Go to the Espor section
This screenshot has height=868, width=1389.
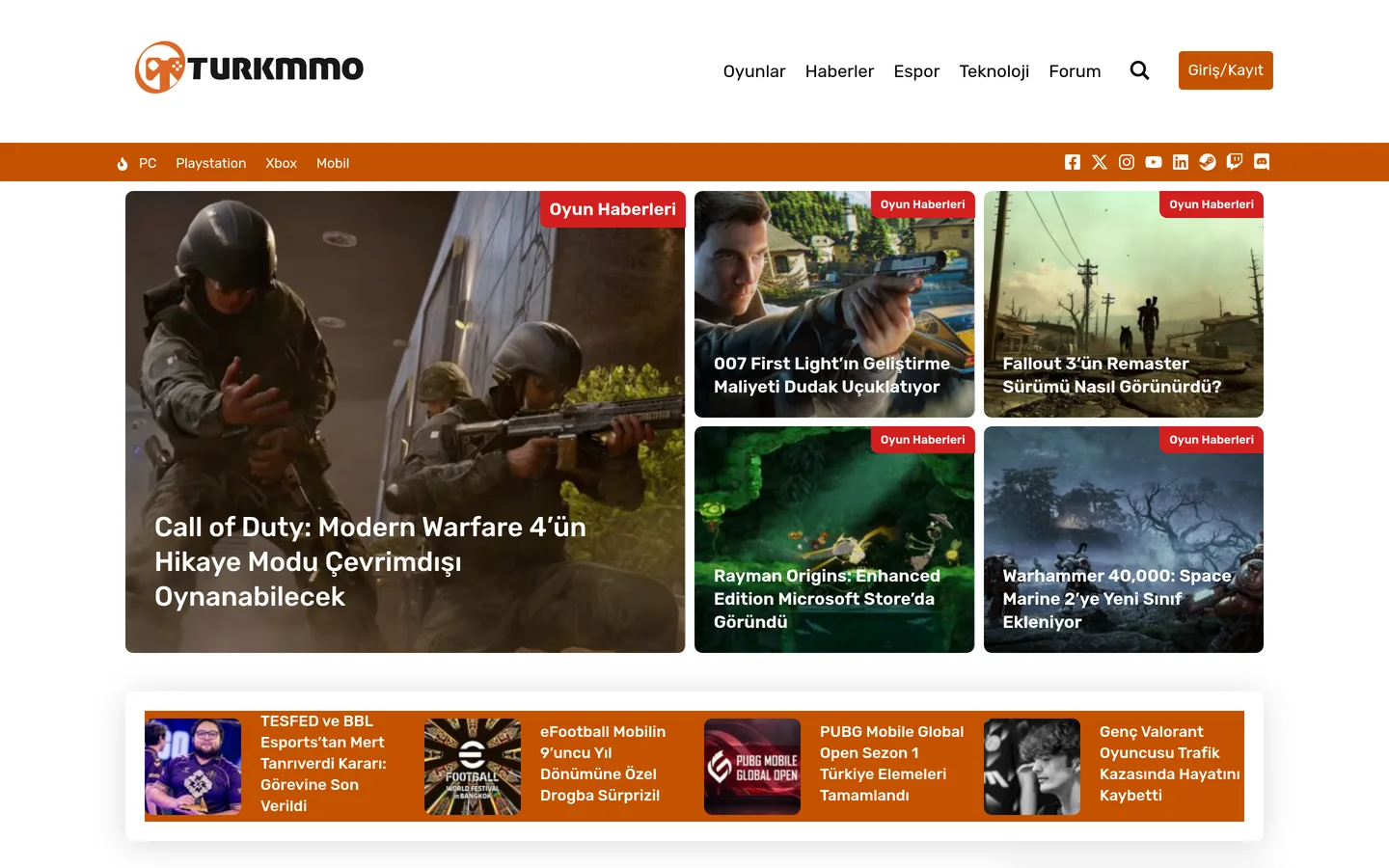916,71
